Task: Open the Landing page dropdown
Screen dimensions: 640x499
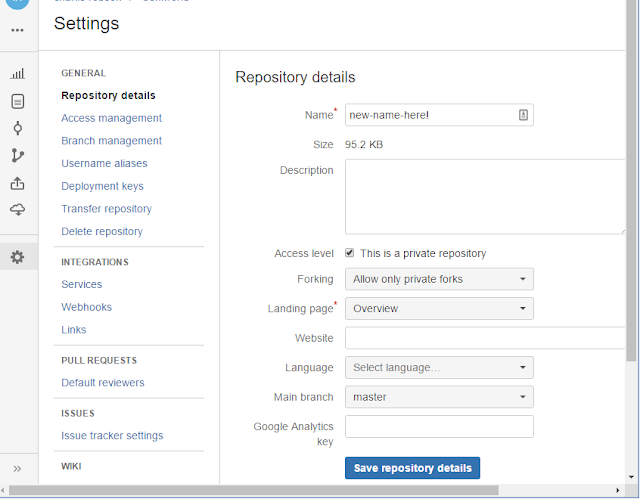Action: point(439,309)
